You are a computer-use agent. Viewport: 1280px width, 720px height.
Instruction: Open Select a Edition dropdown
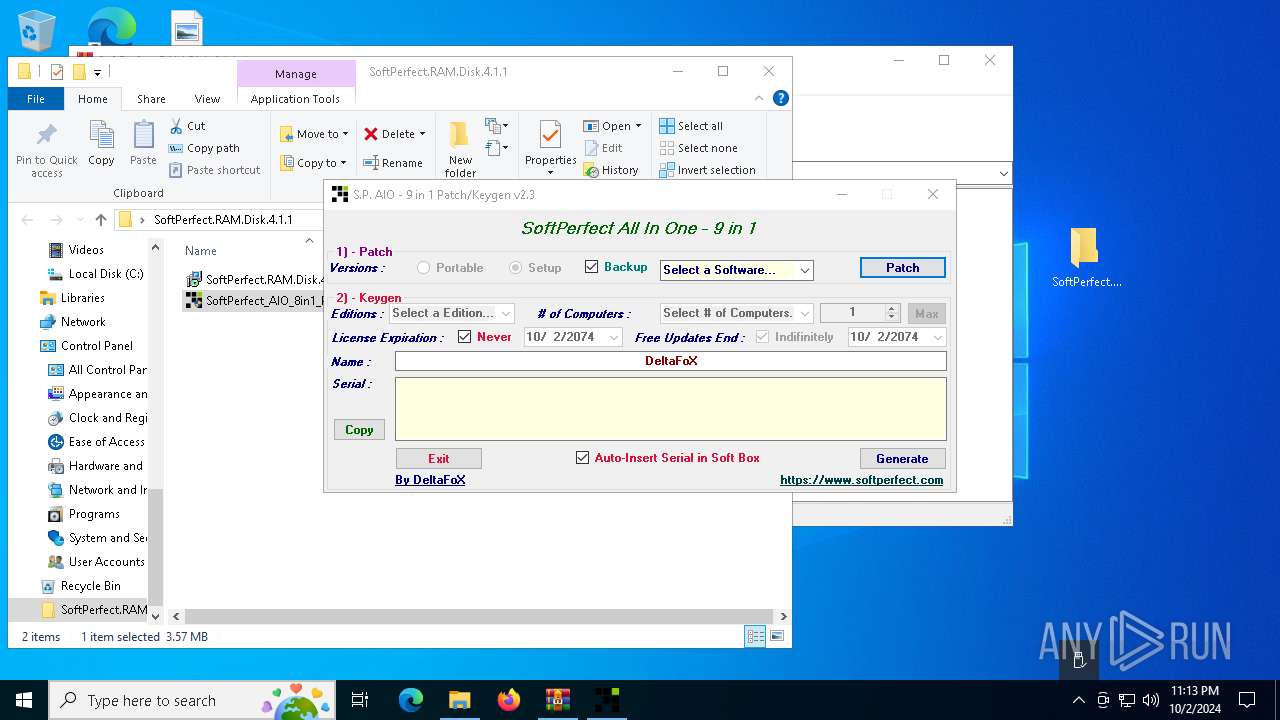coord(451,313)
